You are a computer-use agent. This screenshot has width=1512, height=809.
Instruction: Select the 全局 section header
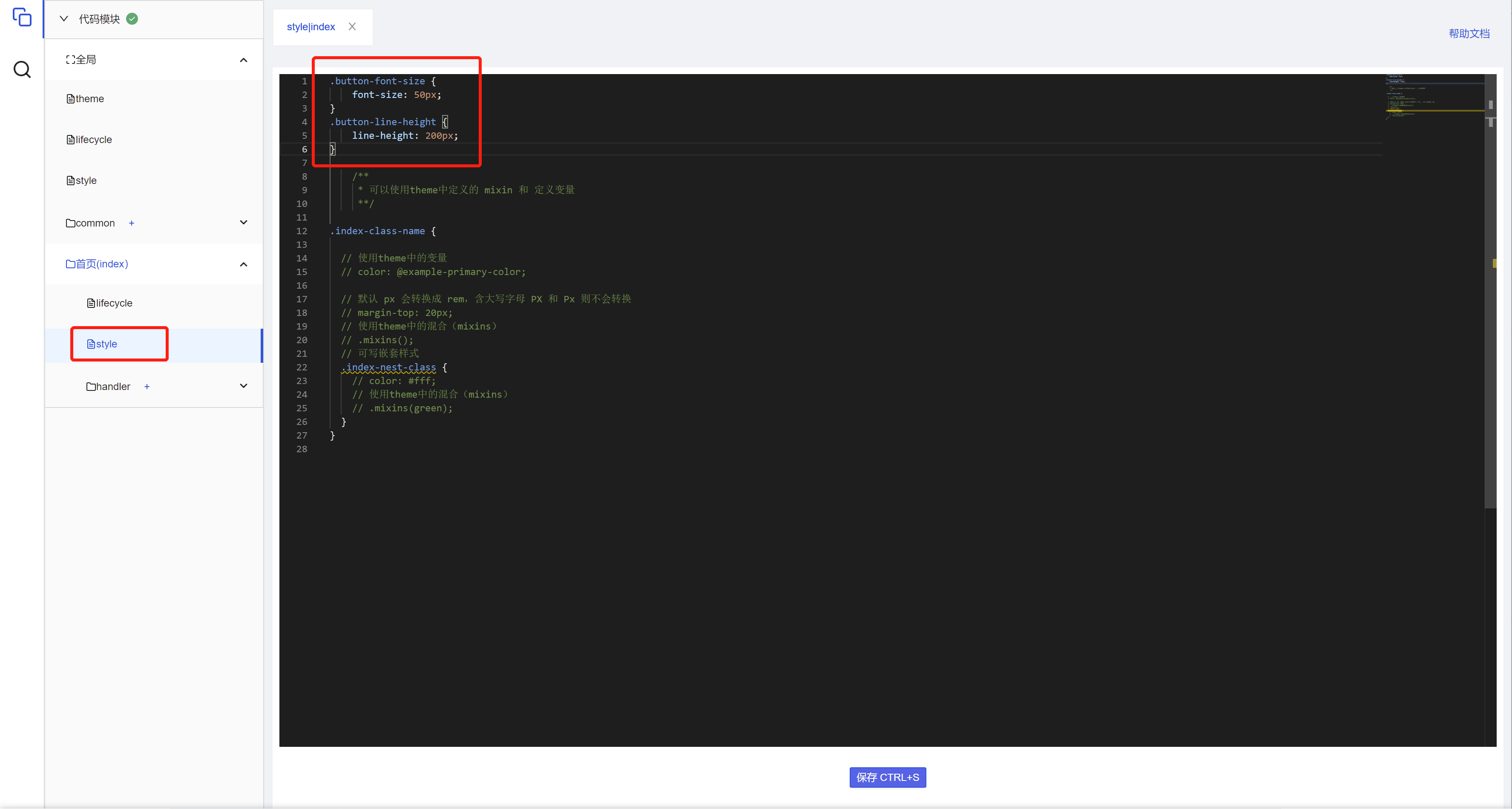[x=154, y=60]
